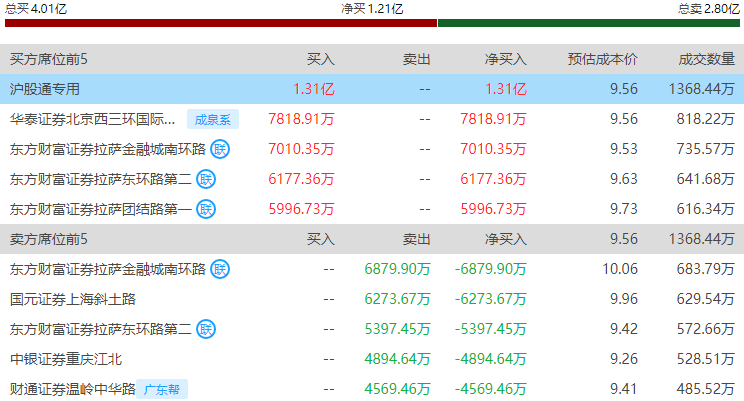Open sell-side 东方财富证券拉萨金融城南环路 seat
Viewport: 744px width, 401px height.
pos(108,269)
